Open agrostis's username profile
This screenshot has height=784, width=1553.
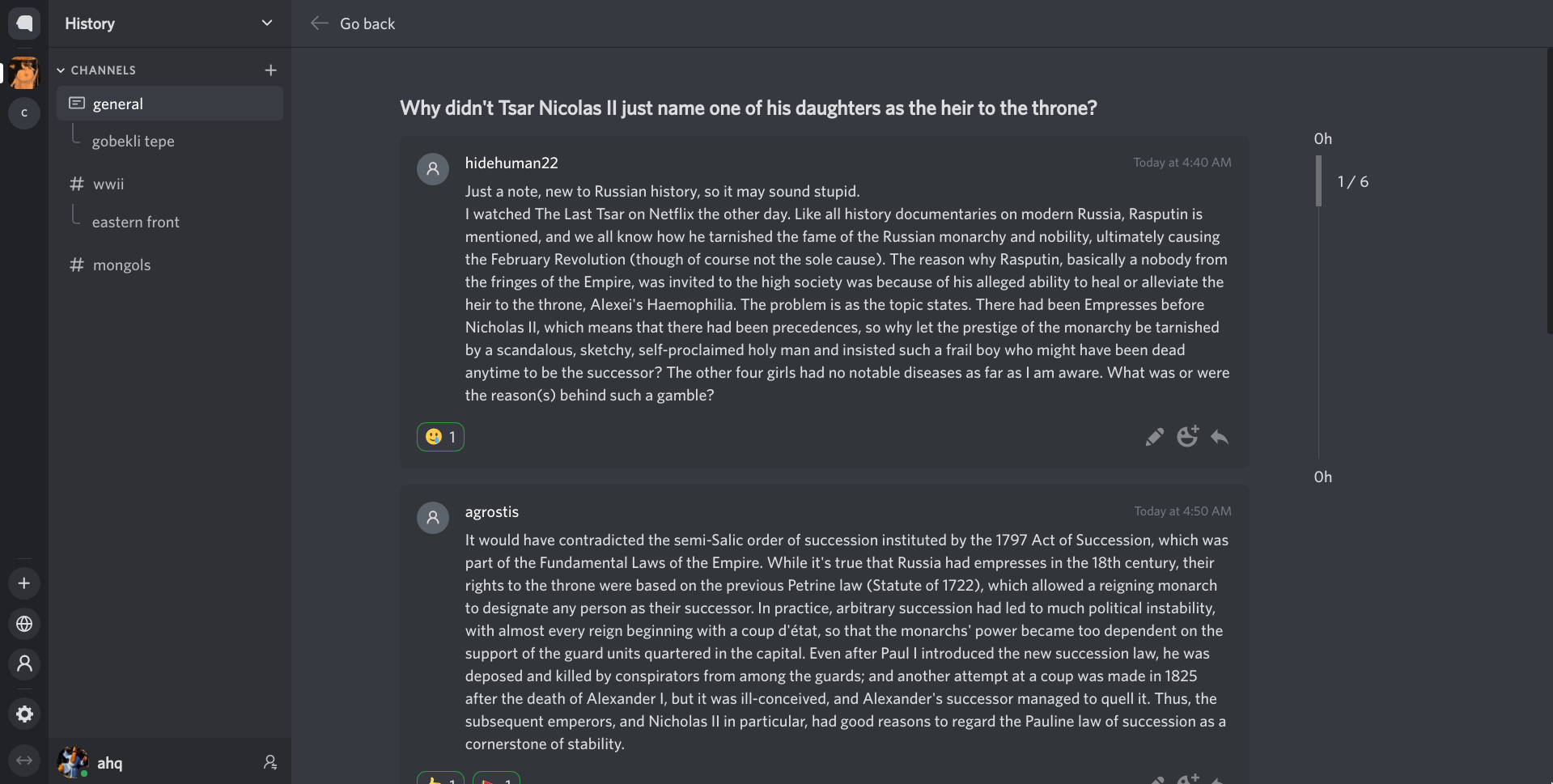(491, 512)
